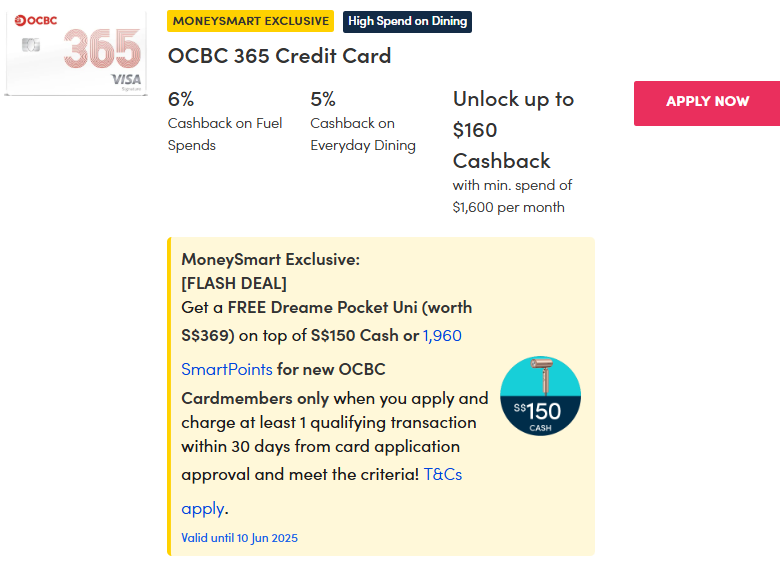Click the [FLASH DEAL] label
The height and width of the screenshot is (564, 780).
pos(234,283)
